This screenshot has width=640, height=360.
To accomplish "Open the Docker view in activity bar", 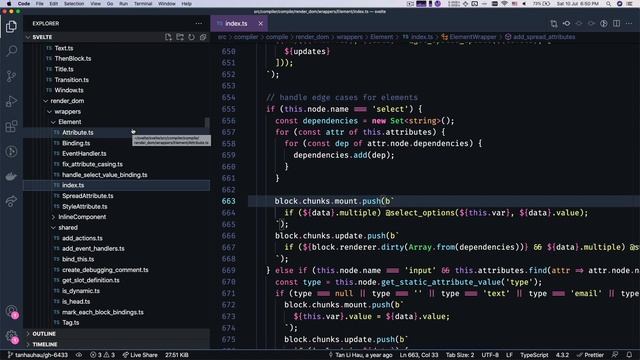I will (x=11, y=176).
